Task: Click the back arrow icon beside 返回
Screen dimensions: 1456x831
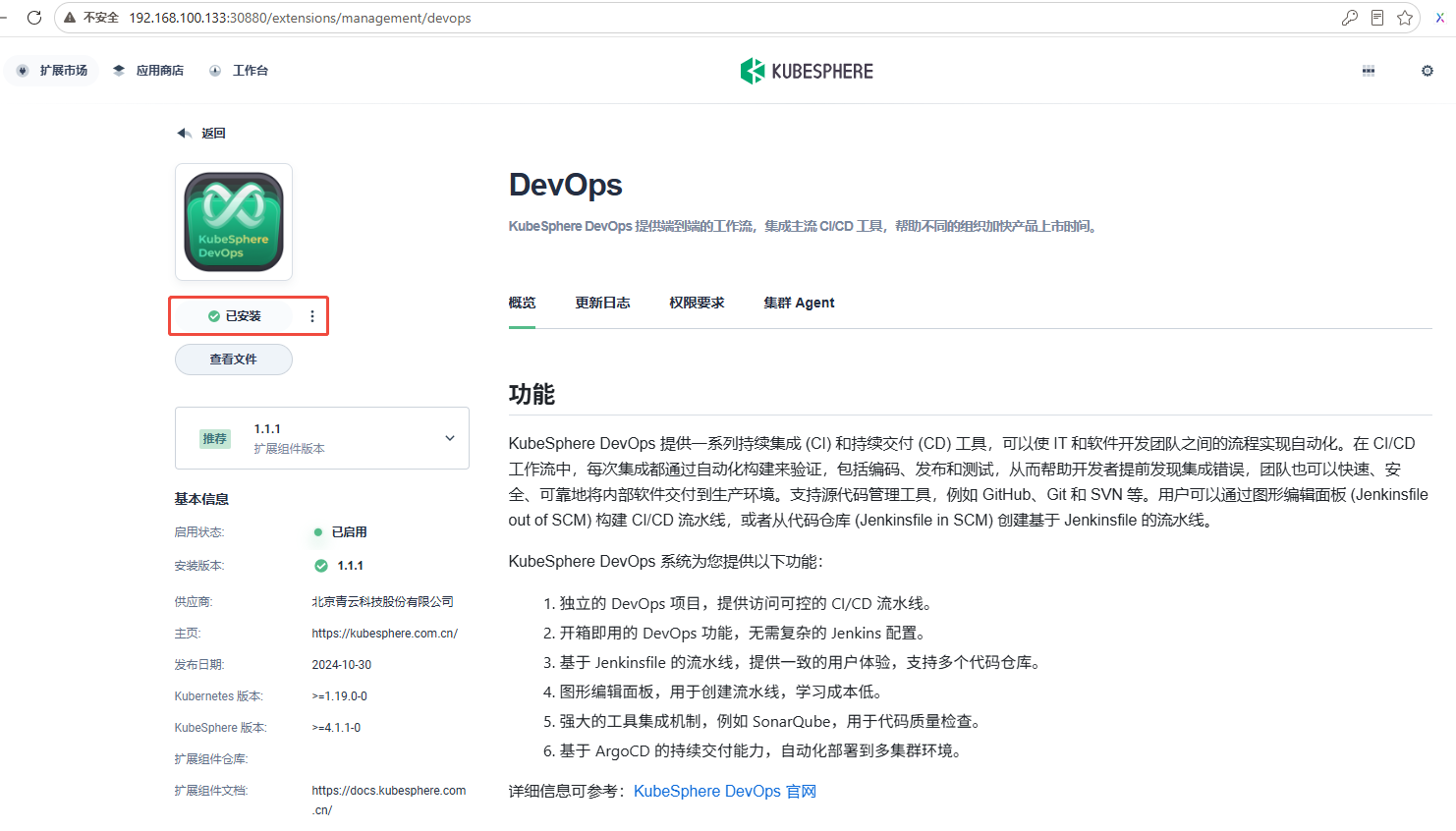Action: click(x=184, y=133)
